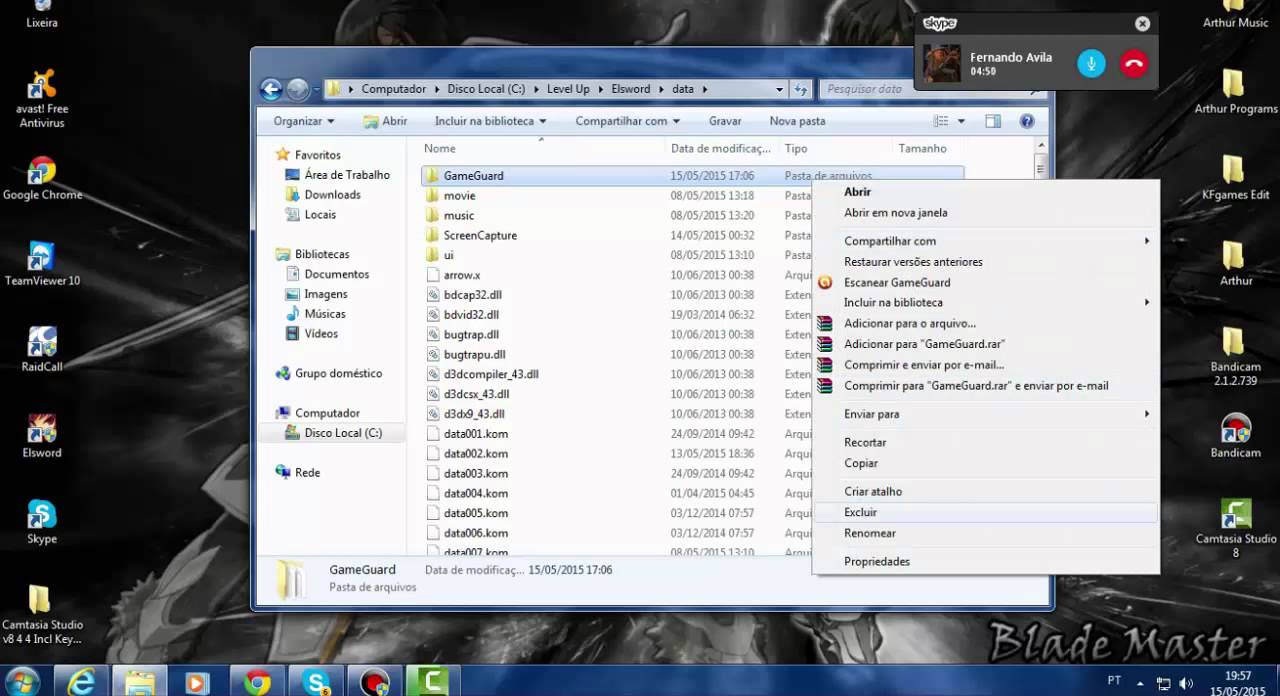Open Internet Explorer from taskbar
This screenshot has height=696, width=1280.
(x=82, y=682)
